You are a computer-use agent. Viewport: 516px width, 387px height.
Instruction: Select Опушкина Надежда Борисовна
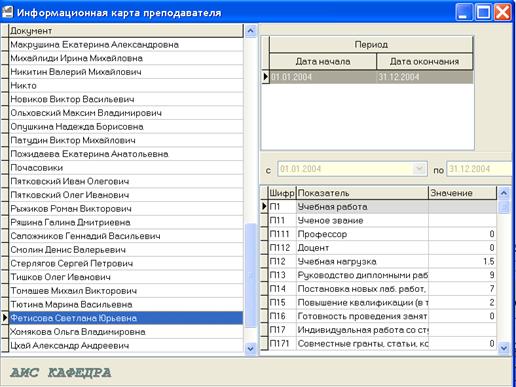(x=126, y=127)
